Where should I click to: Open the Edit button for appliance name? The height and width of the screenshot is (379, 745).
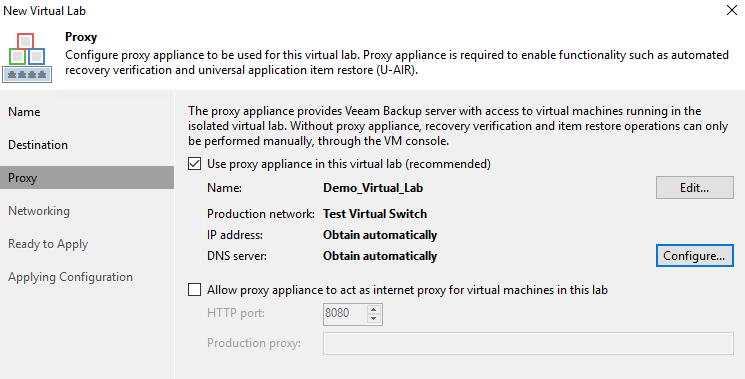(x=695, y=188)
